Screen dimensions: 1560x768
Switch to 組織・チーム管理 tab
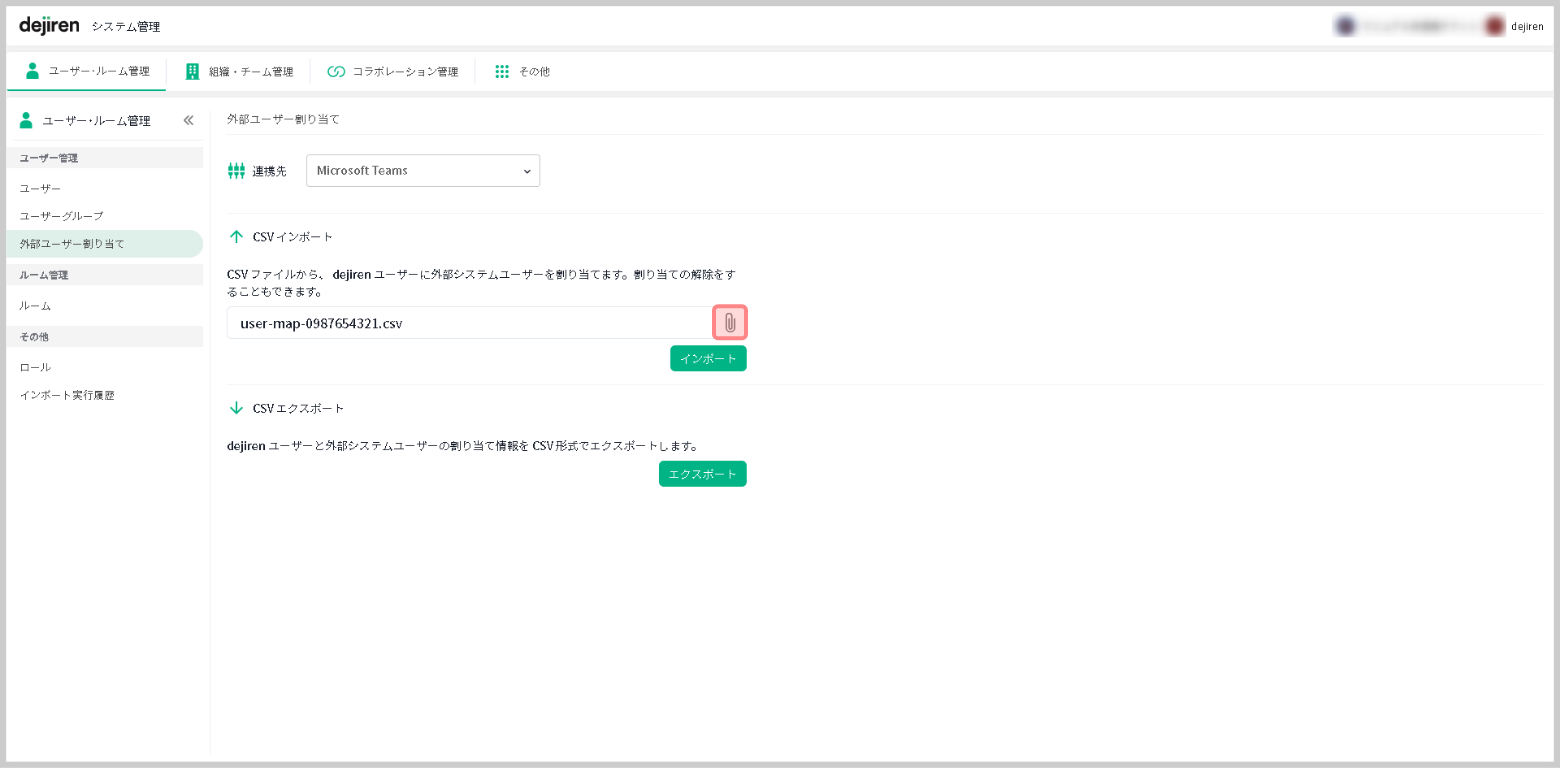[x=240, y=72]
